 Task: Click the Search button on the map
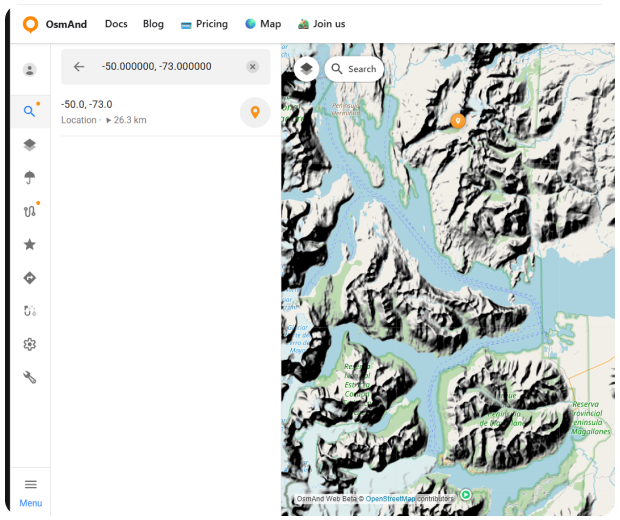tap(354, 69)
